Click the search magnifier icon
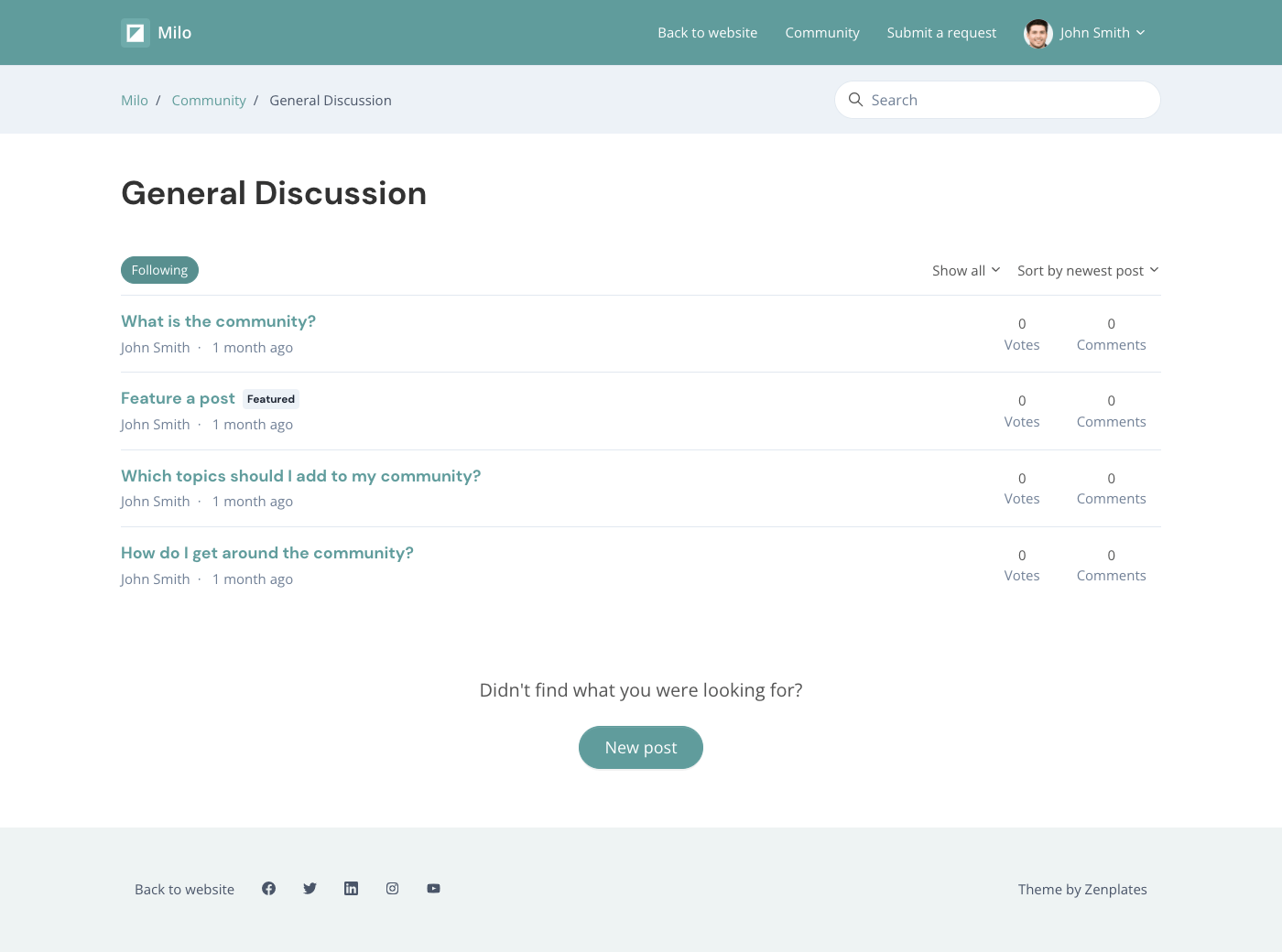The height and width of the screenshot is (952, 1282). click(x=855, y=100)
